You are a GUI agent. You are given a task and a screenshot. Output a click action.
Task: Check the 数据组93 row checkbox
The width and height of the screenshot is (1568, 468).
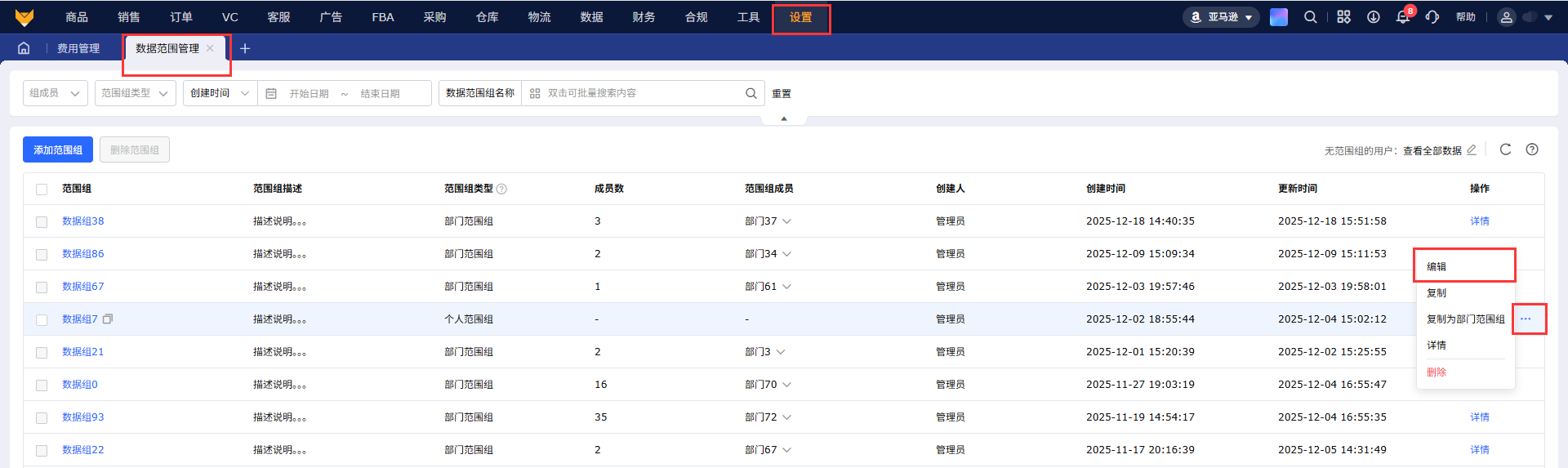42,417
